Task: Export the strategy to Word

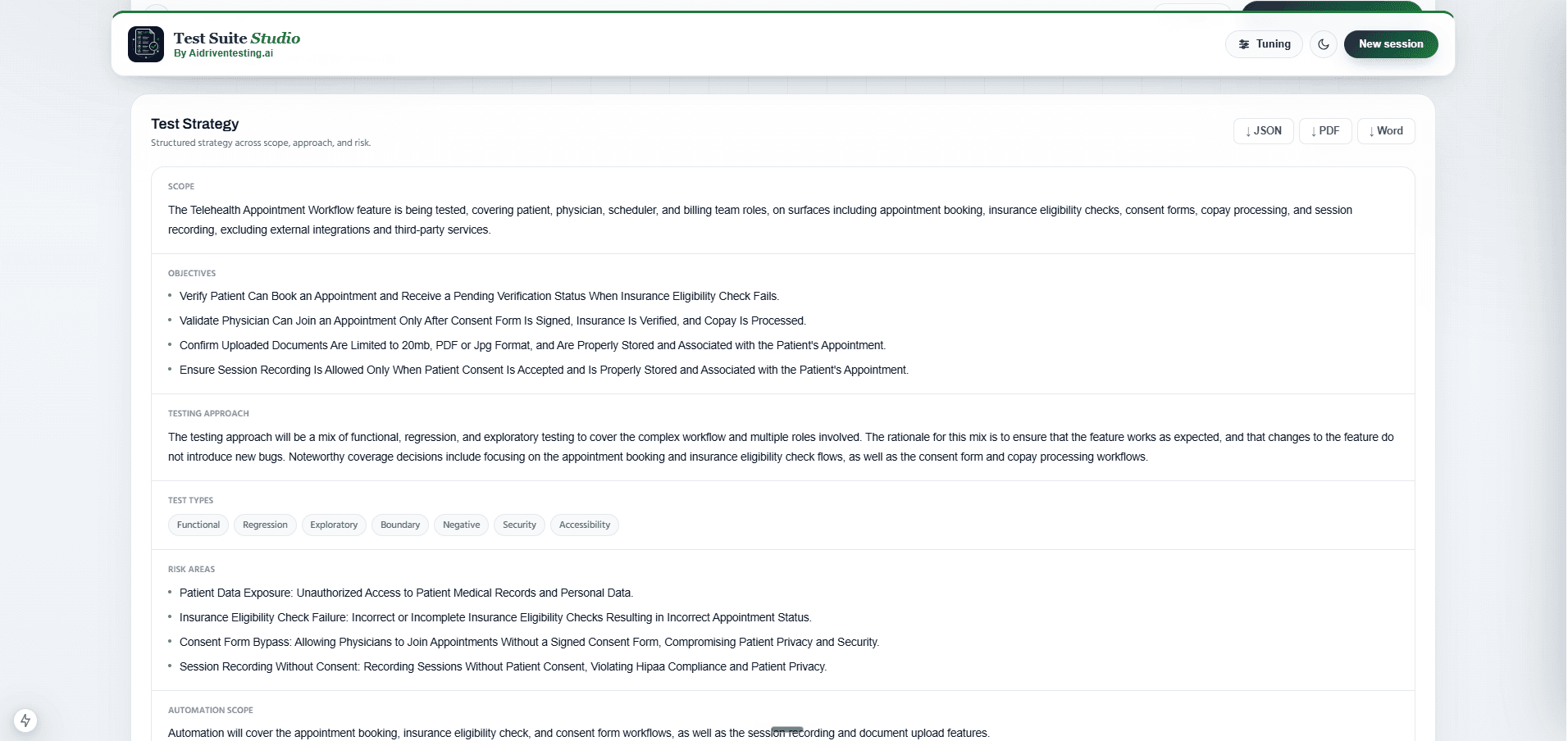Action: coord(1386,131)
